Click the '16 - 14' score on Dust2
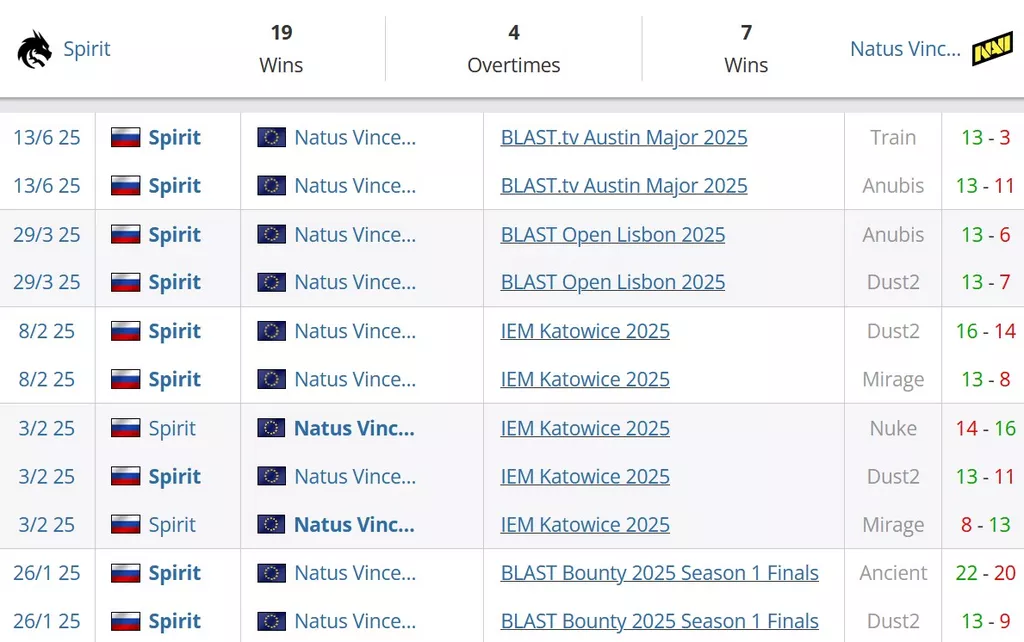1024x642 pixels. coord(986,331)
